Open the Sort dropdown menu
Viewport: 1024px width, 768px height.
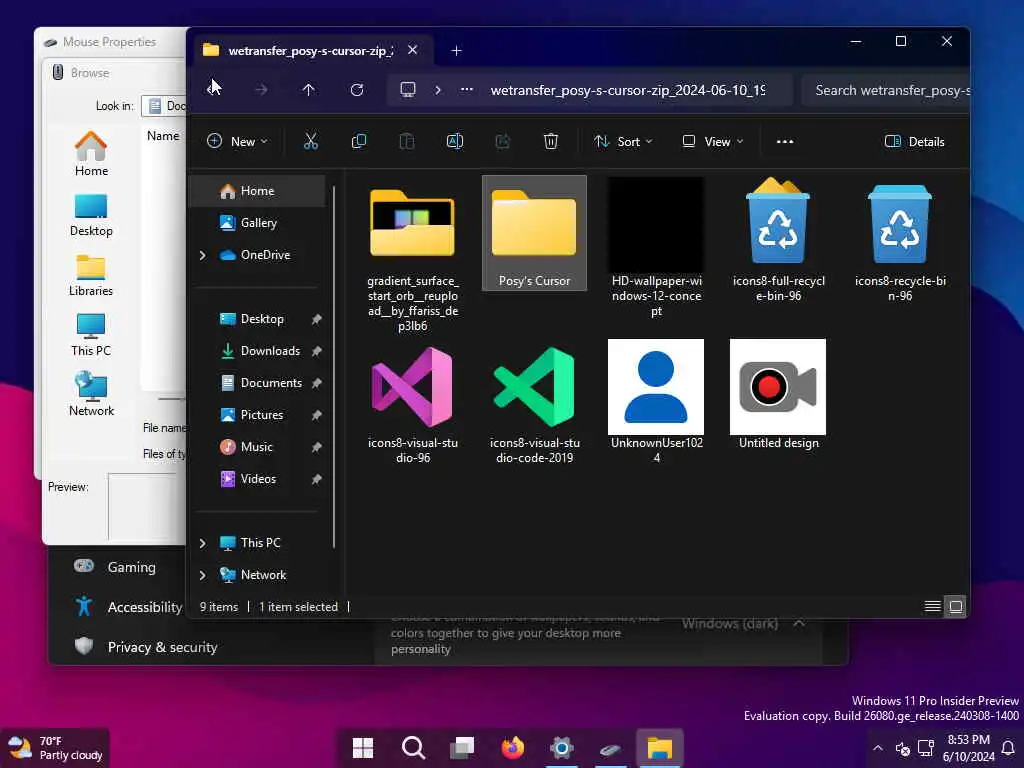click(623, 141)
